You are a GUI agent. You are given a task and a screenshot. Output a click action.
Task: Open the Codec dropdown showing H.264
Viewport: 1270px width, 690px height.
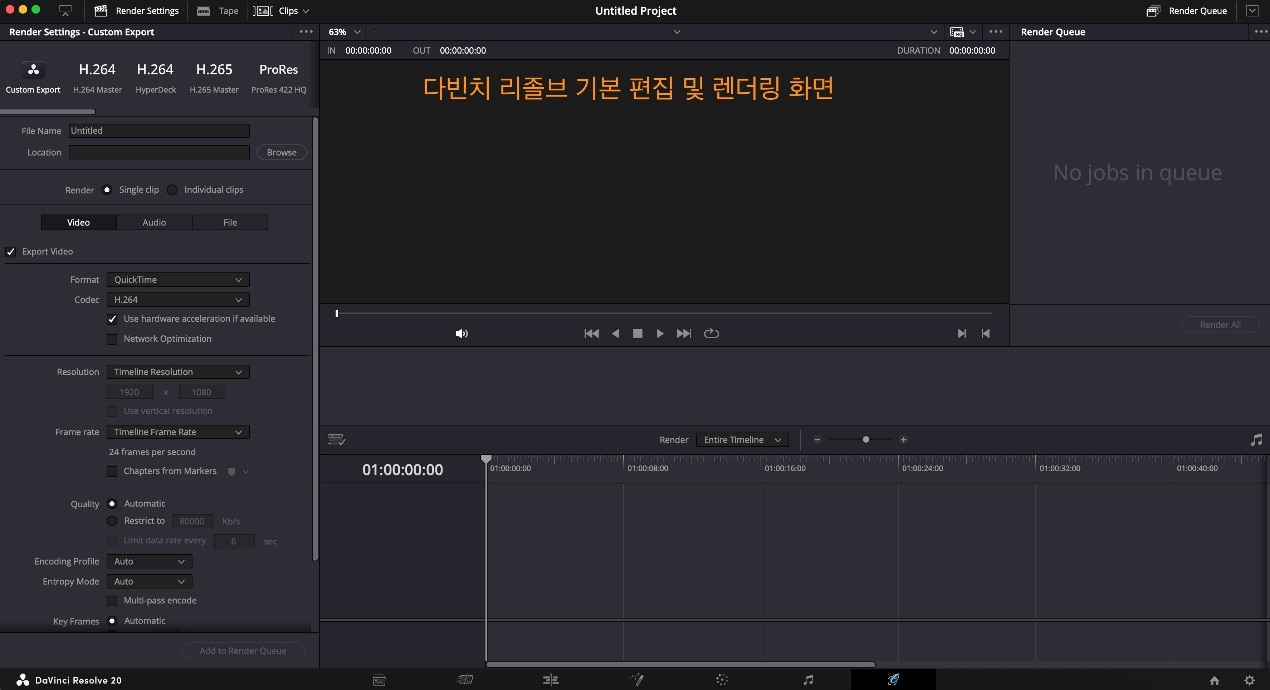click(178, 300)
